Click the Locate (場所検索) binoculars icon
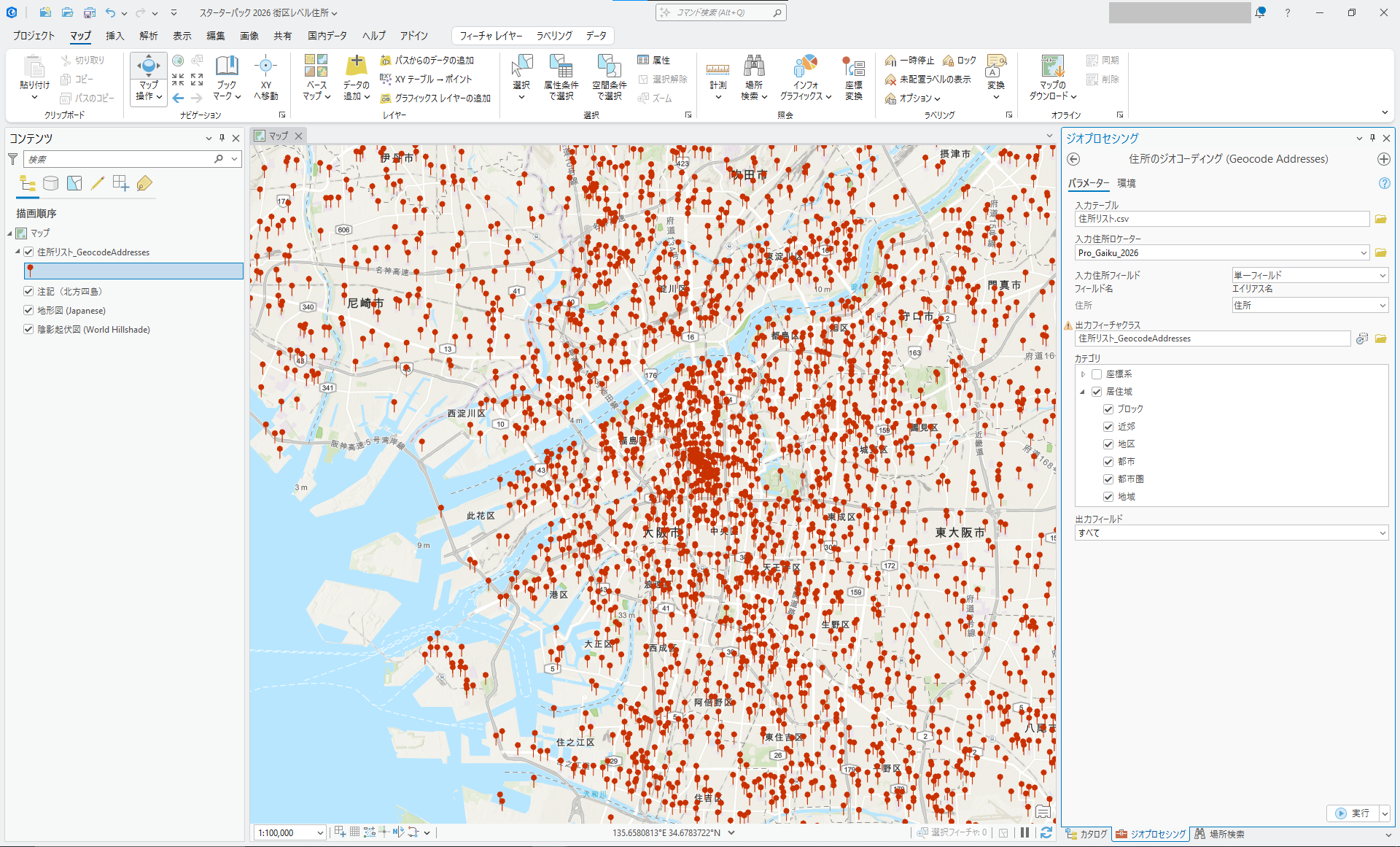 click(754, 67)
